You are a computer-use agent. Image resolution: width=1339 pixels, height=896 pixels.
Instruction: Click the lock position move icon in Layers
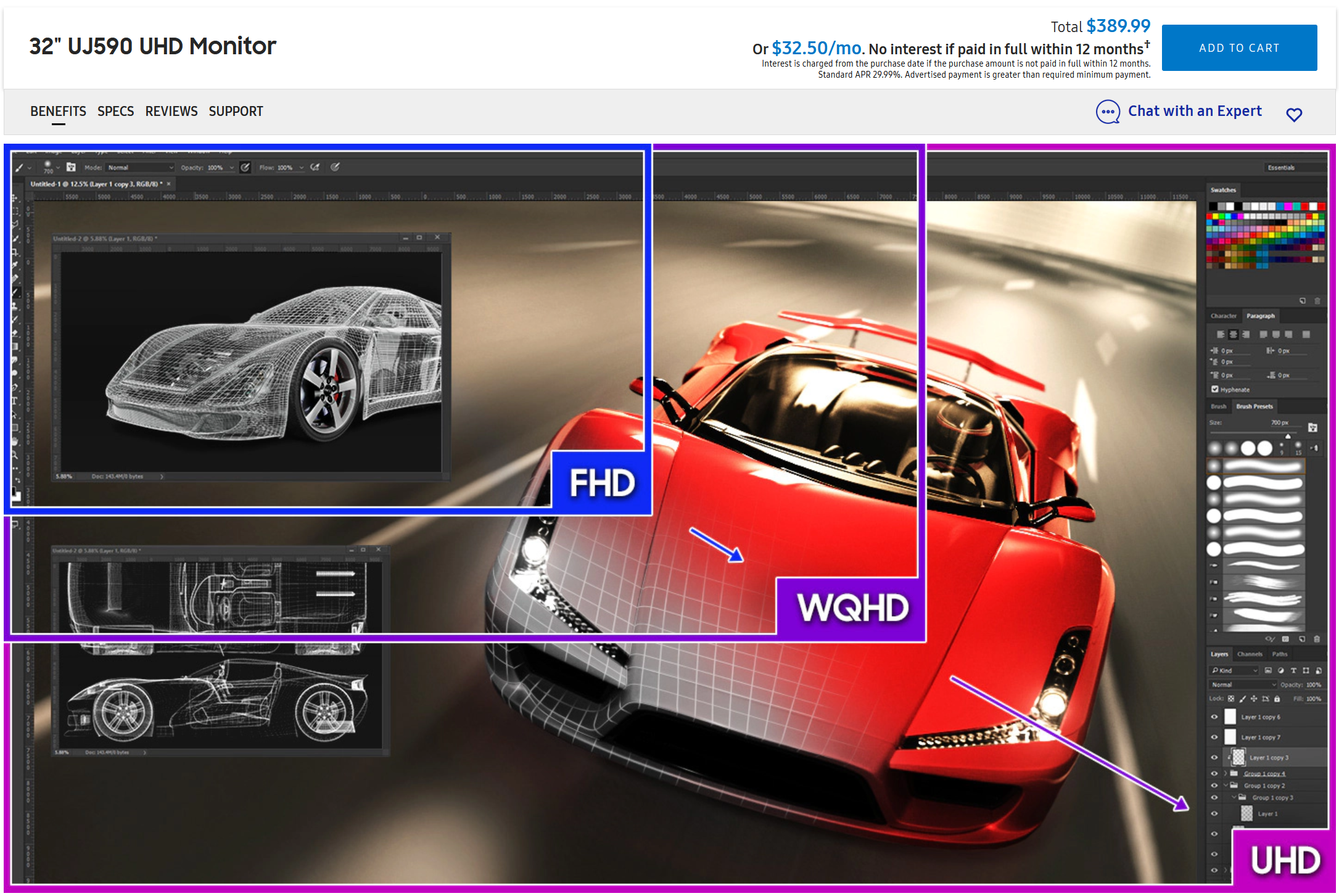pos(1253,699)
